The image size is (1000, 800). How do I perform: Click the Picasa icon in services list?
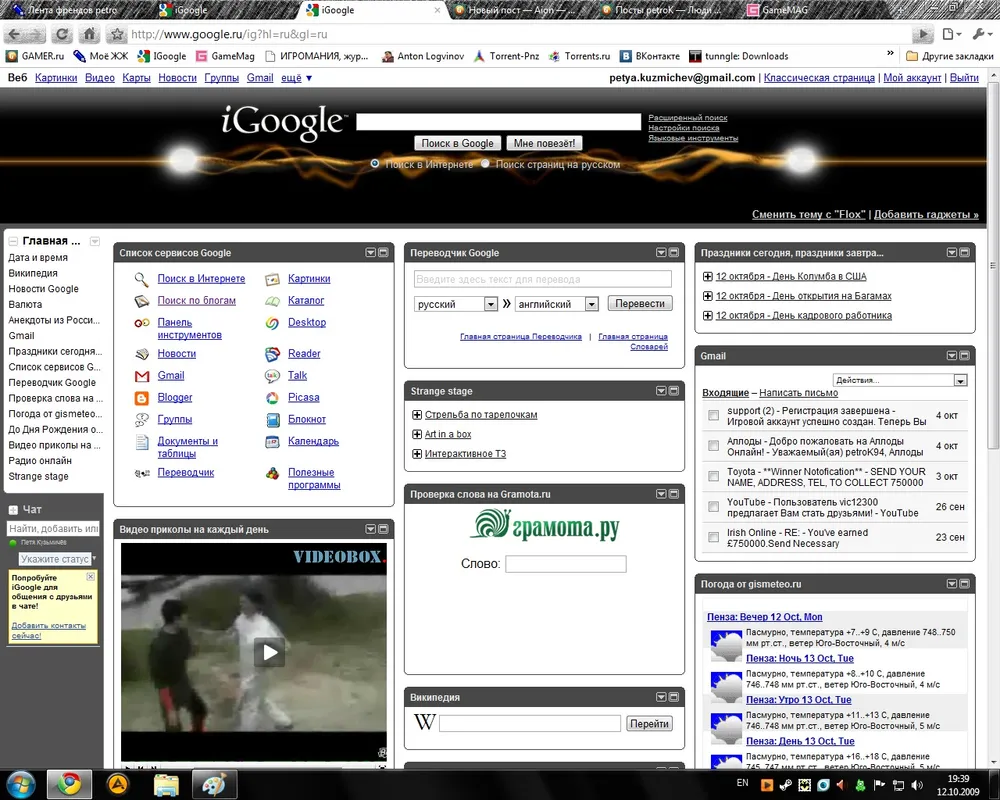(272, 398)
